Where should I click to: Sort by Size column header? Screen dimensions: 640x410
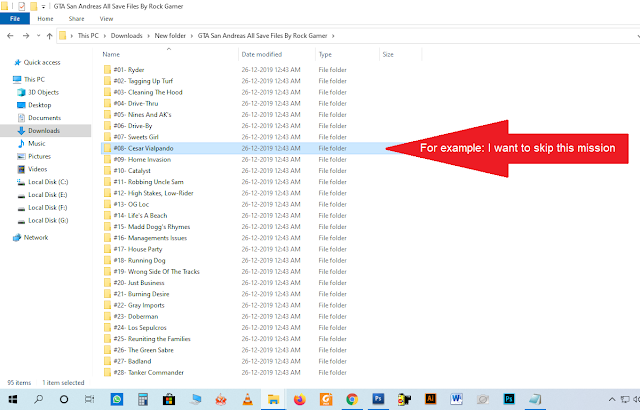tap(388, 54)
